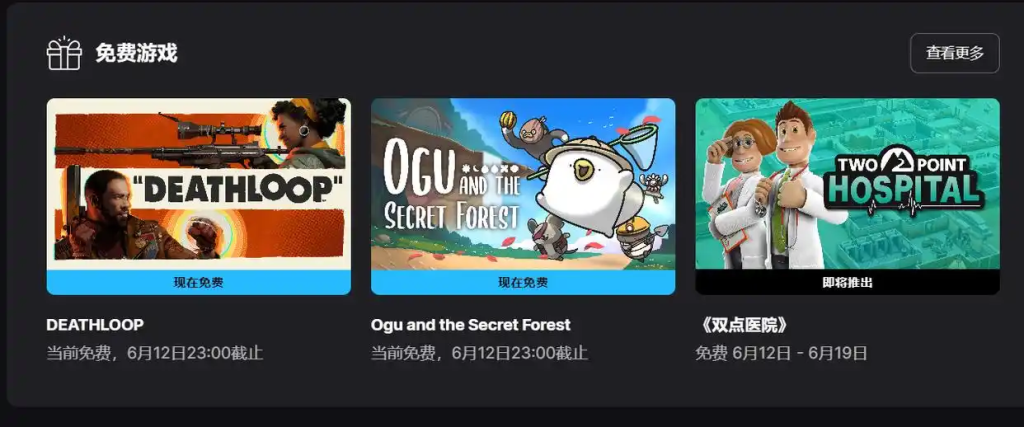Click the gift box icon beside 免费游戏

point(64,53)
